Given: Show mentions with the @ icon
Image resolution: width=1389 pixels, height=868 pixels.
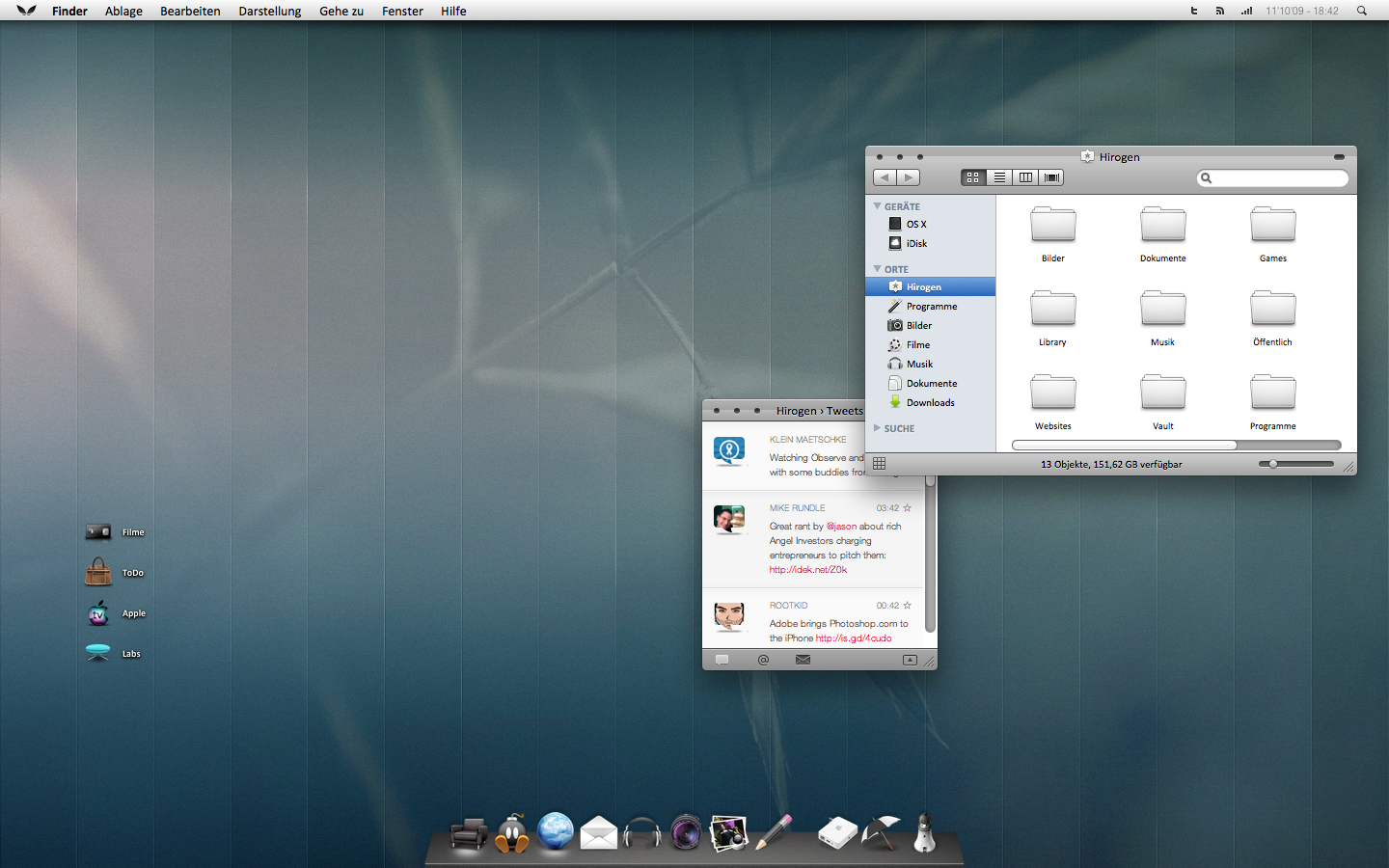Looking at the screenshot, I should coord(763,660).
